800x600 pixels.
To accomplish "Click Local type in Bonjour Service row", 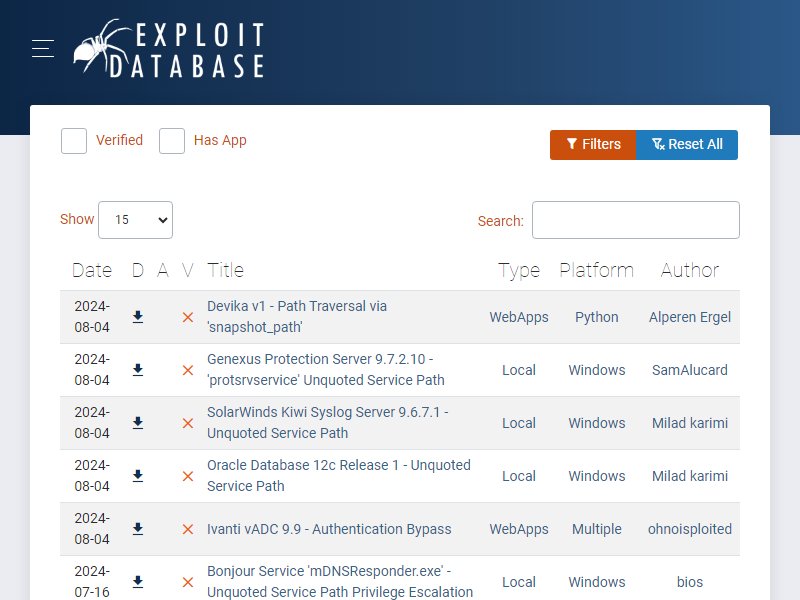I will [x=519, y=582].
